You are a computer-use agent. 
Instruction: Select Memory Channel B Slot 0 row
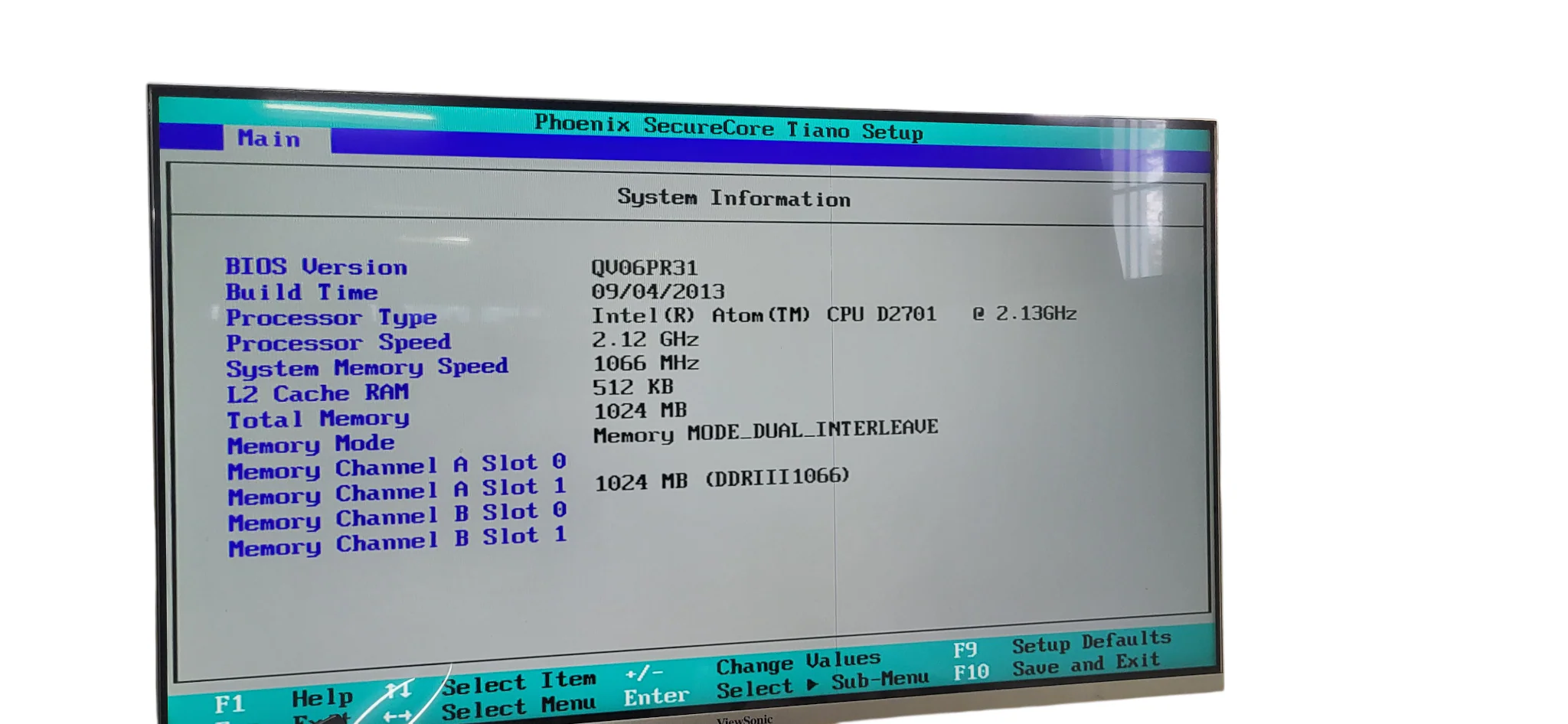397,516
